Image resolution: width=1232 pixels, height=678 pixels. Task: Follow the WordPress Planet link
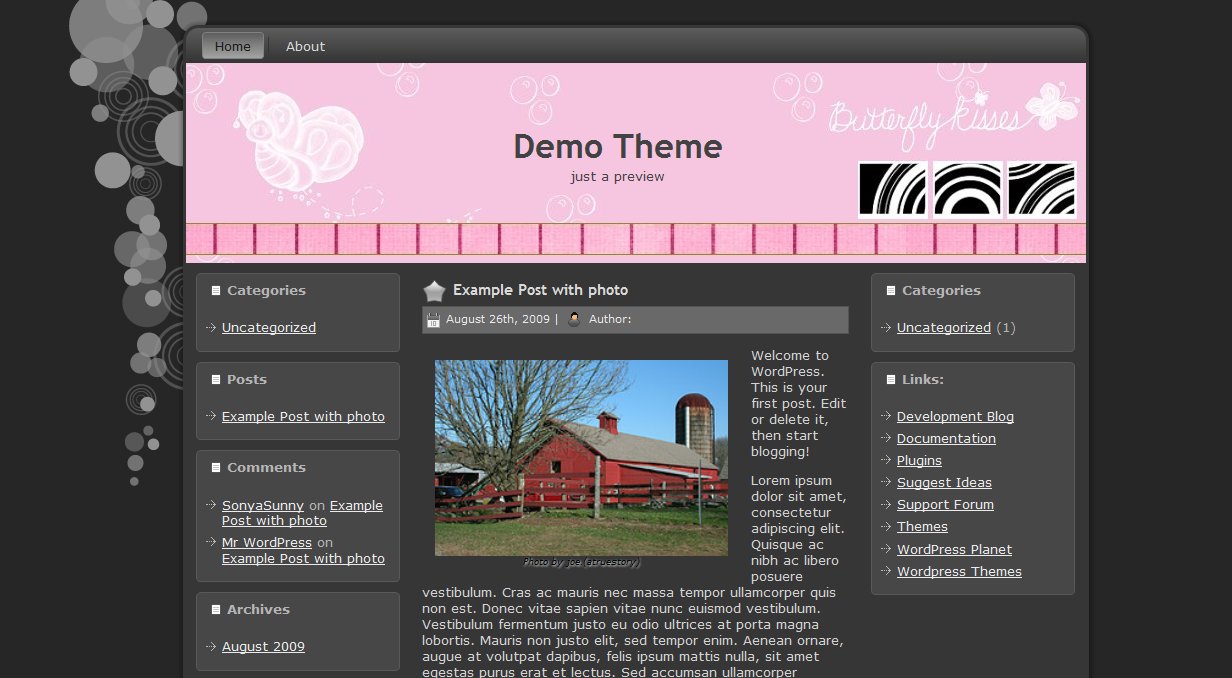click(x=953, y=550)
